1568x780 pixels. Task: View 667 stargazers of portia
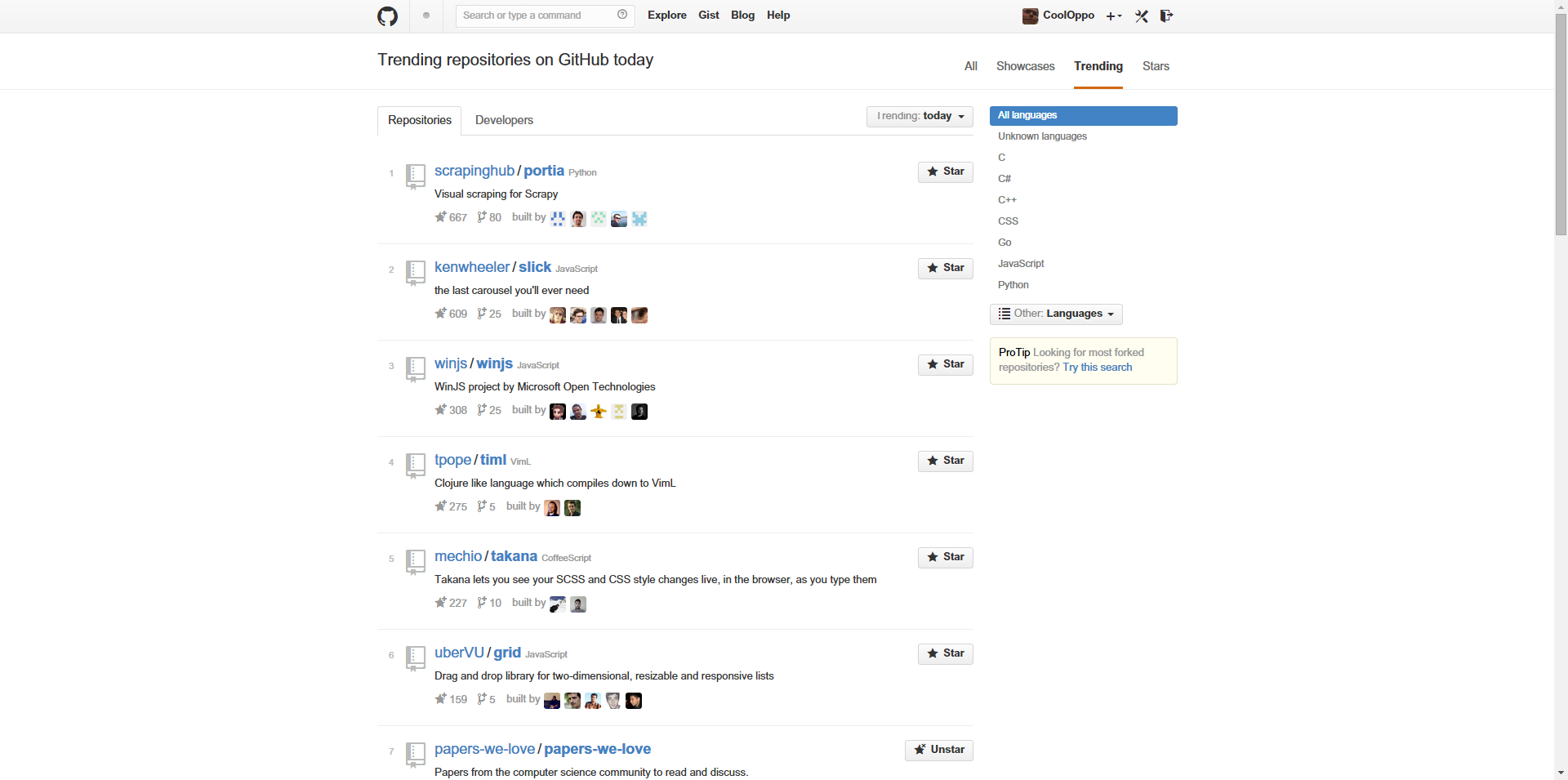click(451, 217)
